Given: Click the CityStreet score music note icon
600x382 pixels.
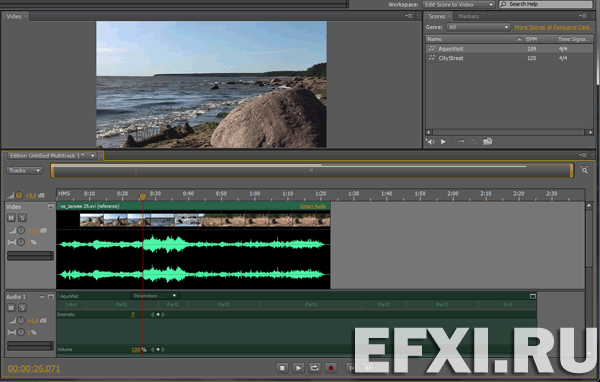Looking at the screenshot, I should pos(432,58).
